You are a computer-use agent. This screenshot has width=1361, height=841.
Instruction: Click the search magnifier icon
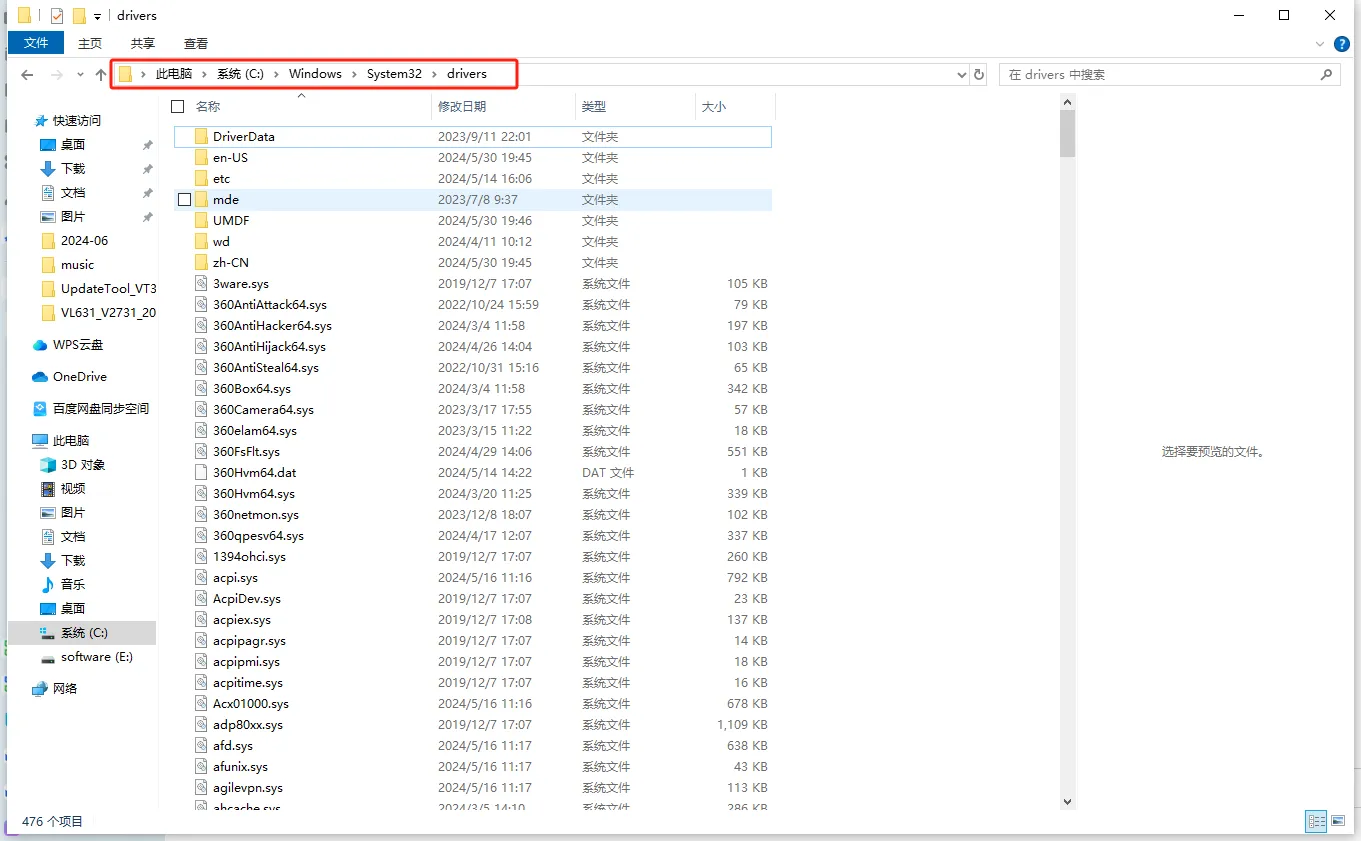pyautogui.click(x=1326, y=75)
